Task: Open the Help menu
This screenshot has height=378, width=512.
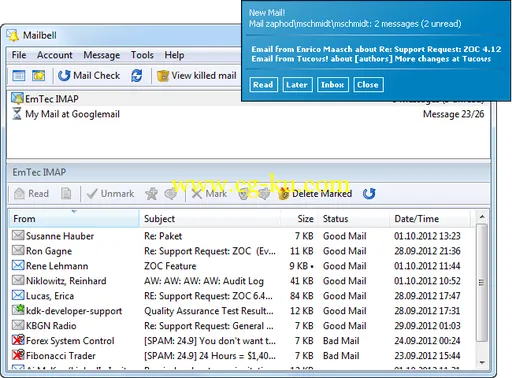Action: tap(174, 55)
